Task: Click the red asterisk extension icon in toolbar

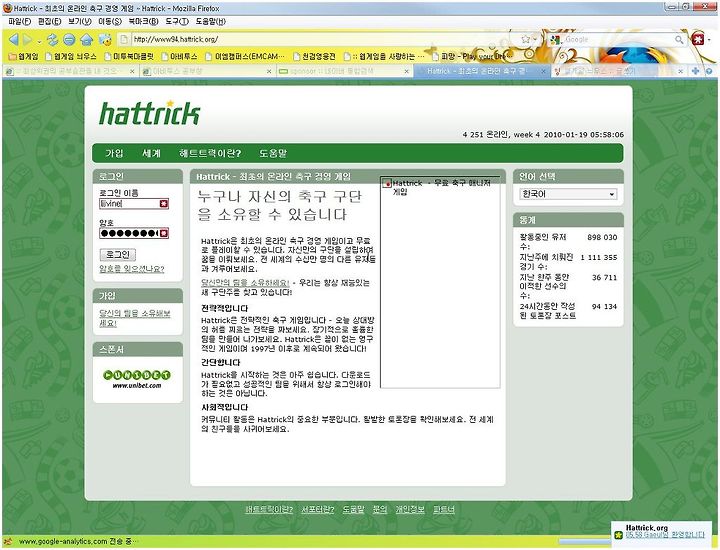Action: 698,39
